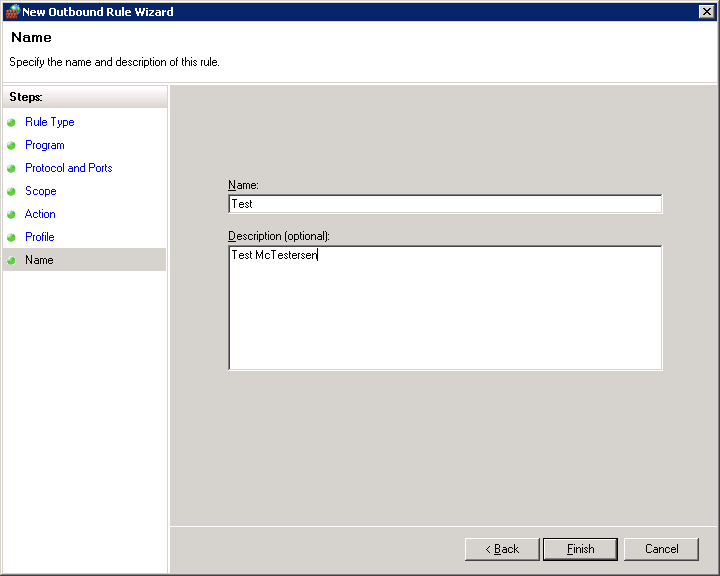The height and width of the screenshot is (576, 720).
Task: Click the firewall wizard icon in title bar
Action: point(12,11)
